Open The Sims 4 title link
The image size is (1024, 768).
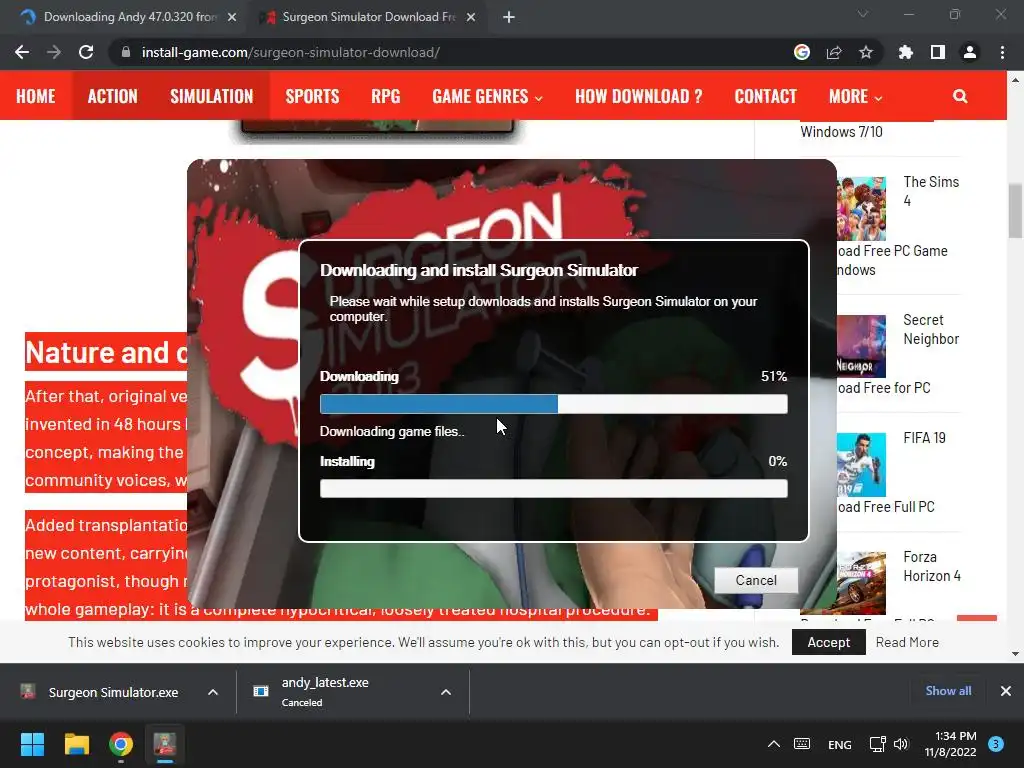click(x=931, y=191)
